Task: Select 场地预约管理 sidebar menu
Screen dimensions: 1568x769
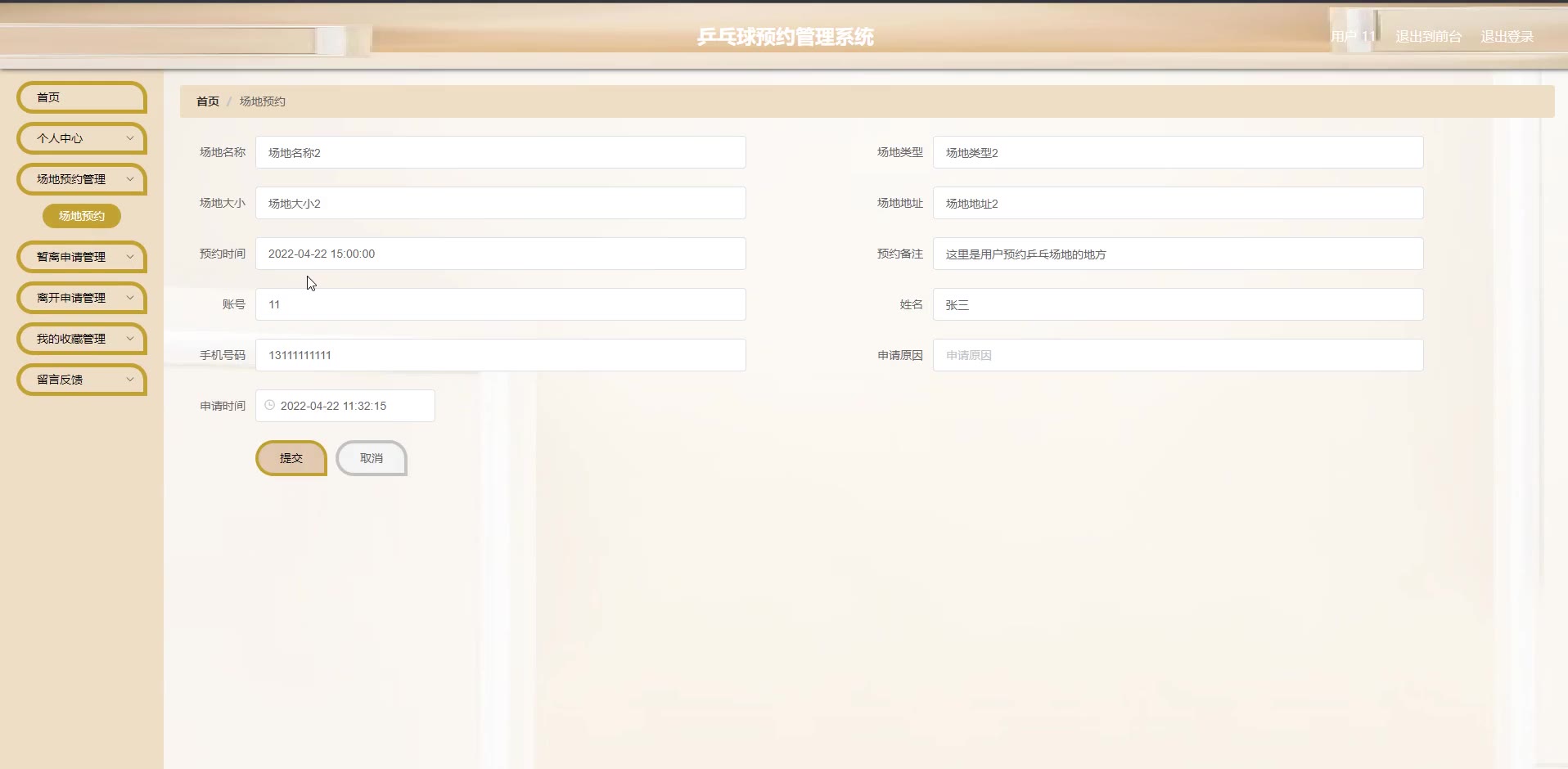Action: [82, 179]
